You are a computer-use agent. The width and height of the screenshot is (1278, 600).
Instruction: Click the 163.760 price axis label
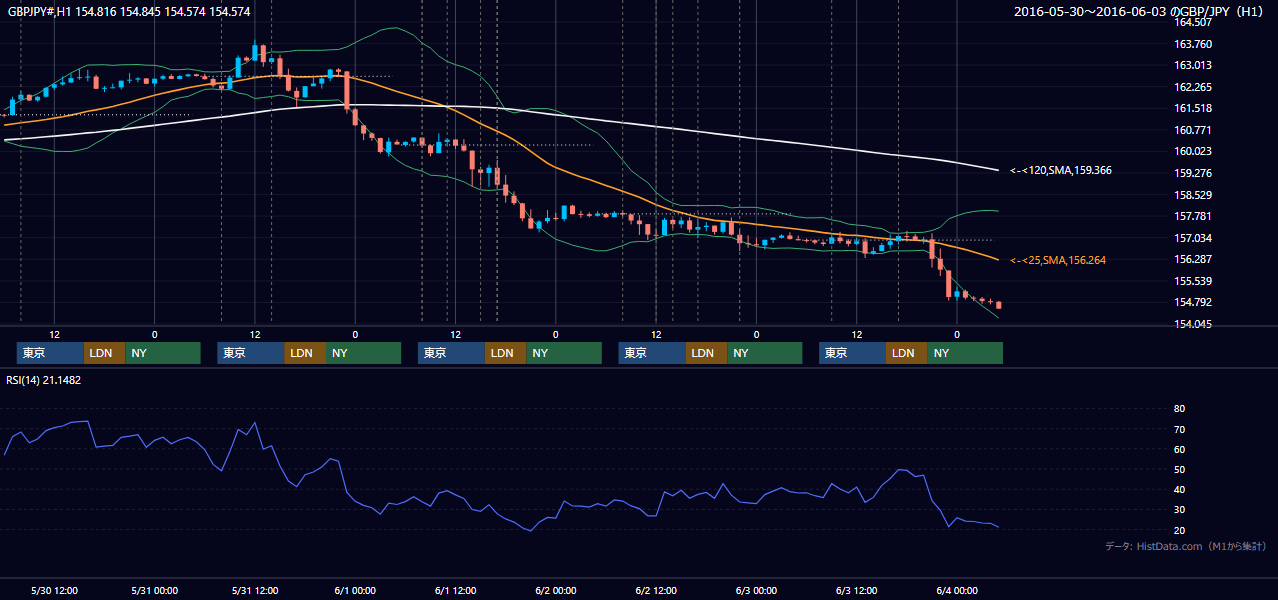(x=1192, y=44)
